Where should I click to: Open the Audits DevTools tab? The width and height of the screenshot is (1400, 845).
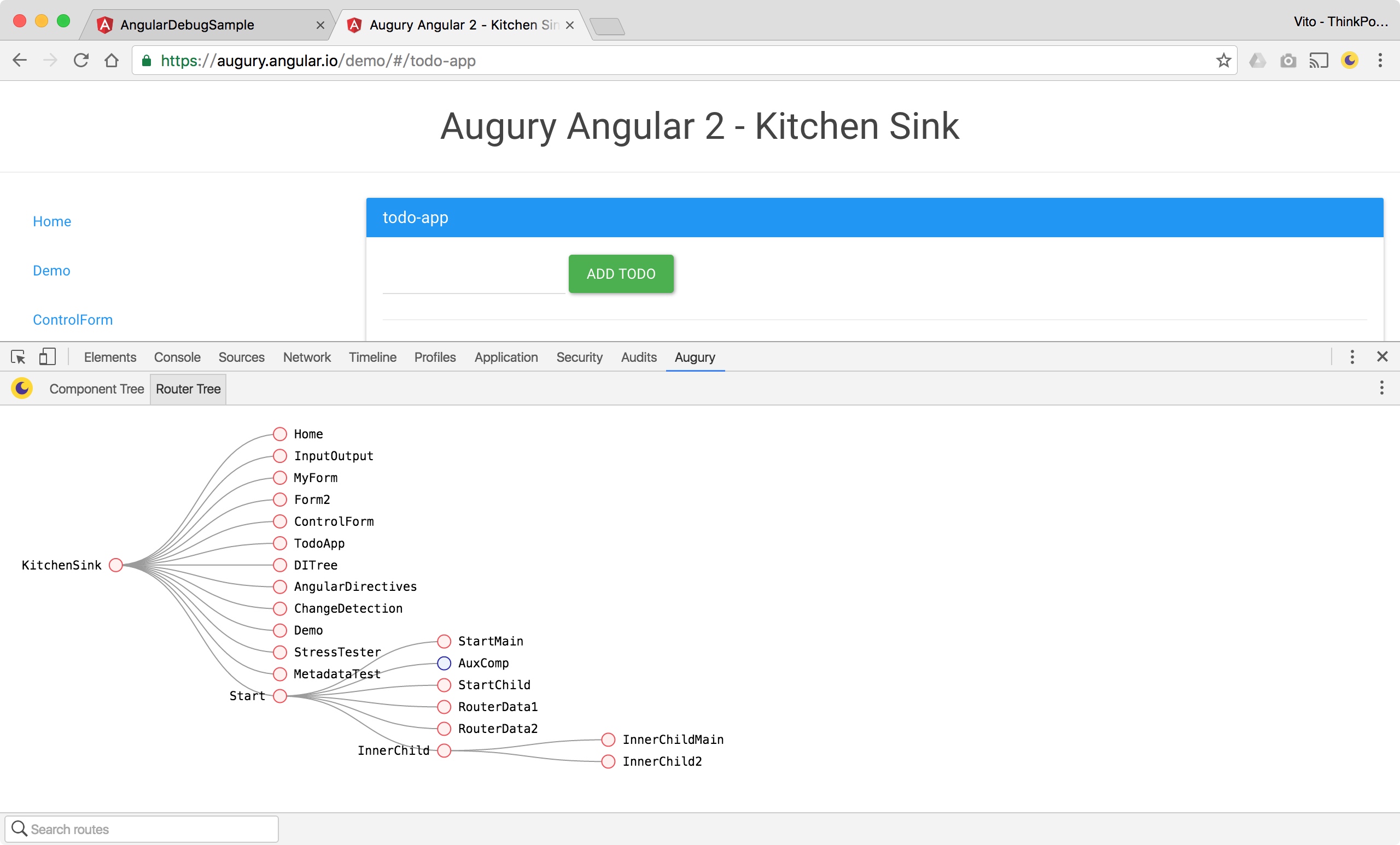pos(639,357)
